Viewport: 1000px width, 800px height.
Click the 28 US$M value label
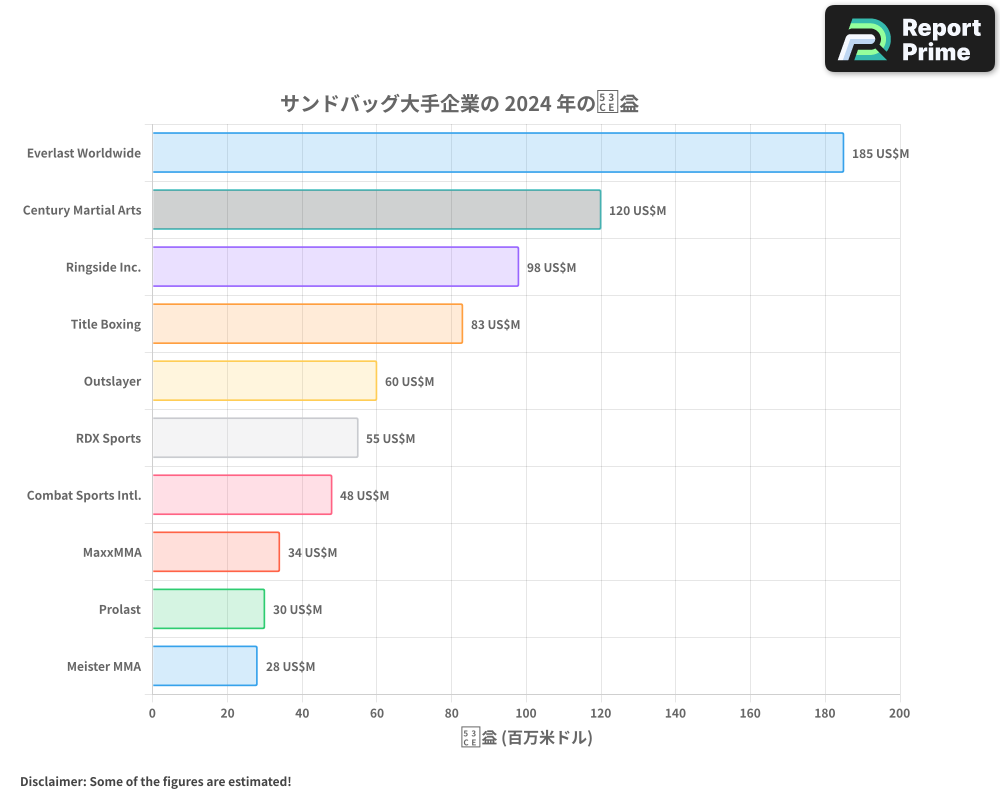click(289, 666)
